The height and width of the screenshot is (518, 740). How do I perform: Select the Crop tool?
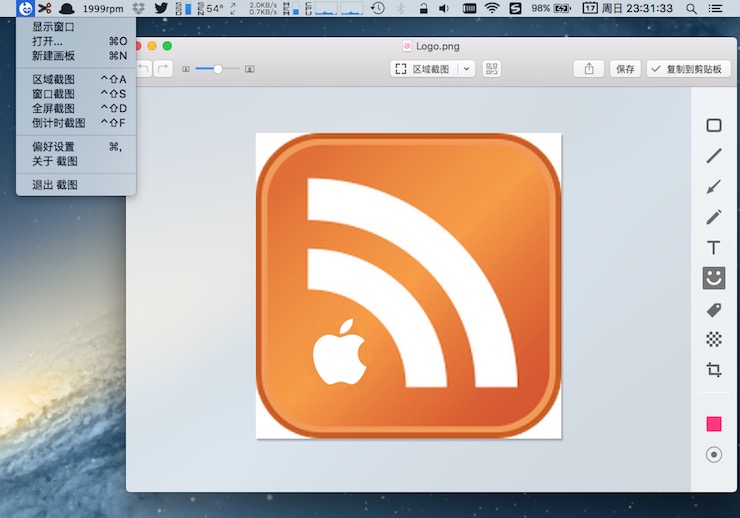(x=714, y=369)
